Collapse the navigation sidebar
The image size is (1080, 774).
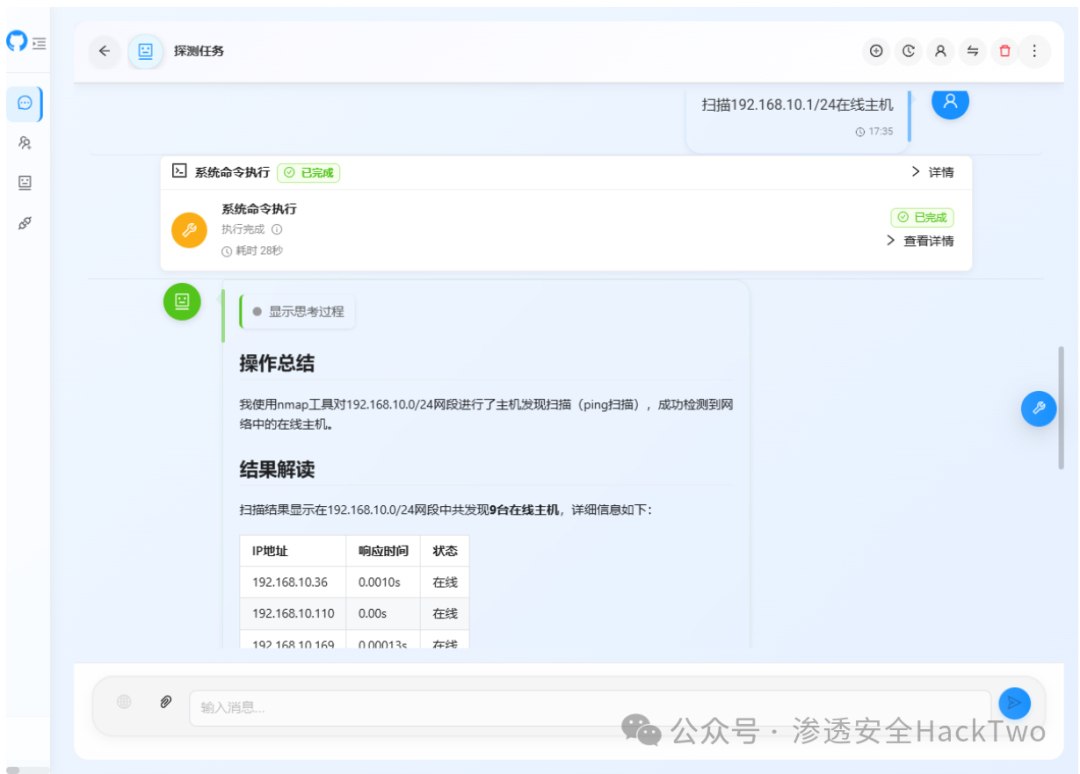(40, 43)
